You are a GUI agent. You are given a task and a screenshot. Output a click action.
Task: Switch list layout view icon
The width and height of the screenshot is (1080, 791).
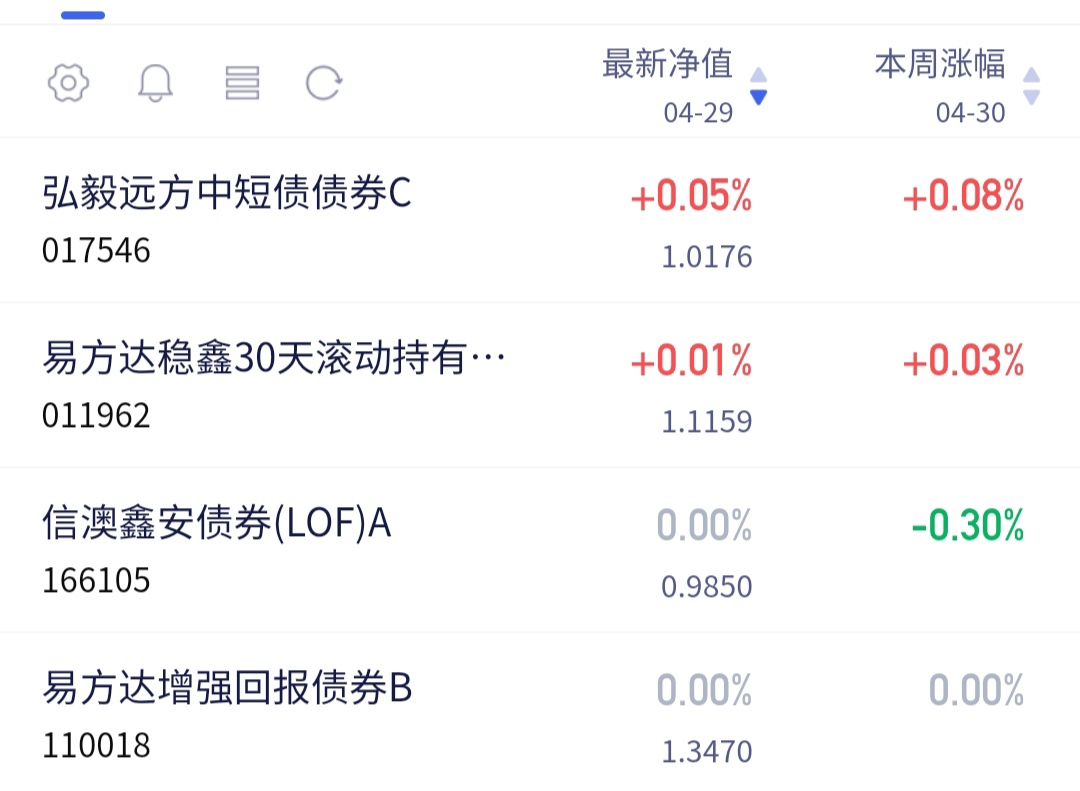coord(242,83)
